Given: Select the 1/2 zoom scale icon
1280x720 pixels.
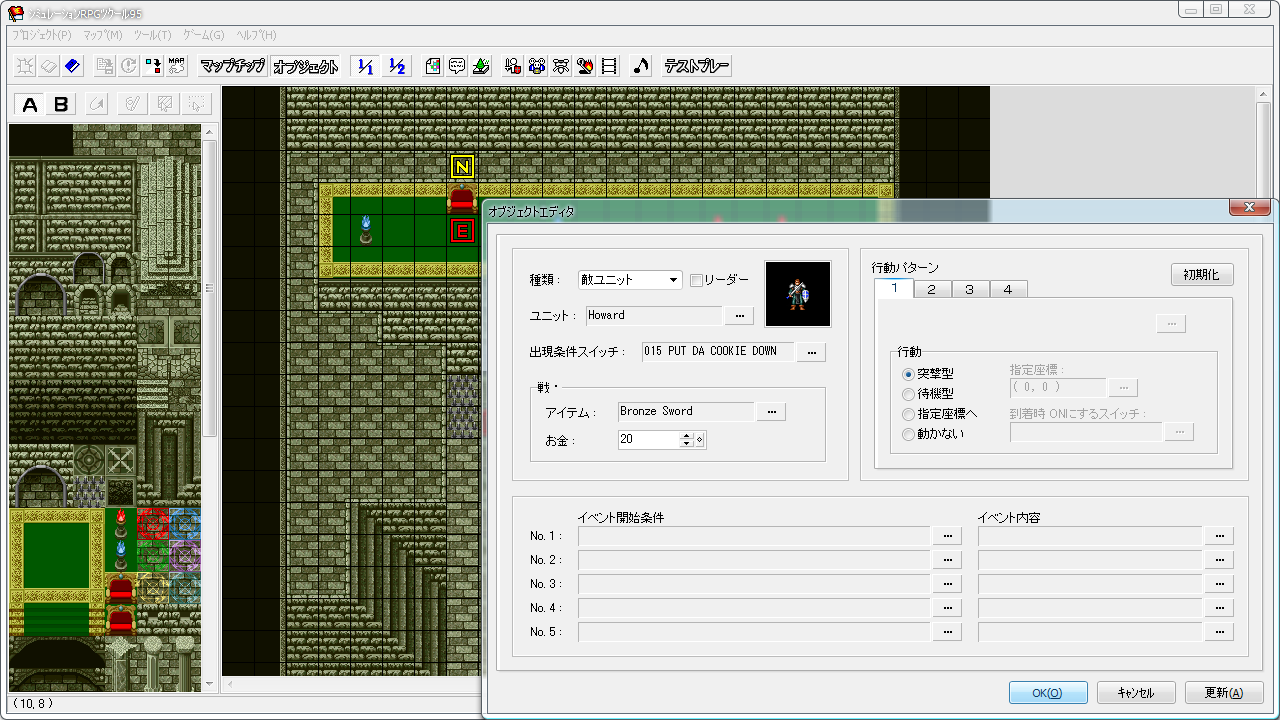Looking at the screenshot, I should click(397, 67).
